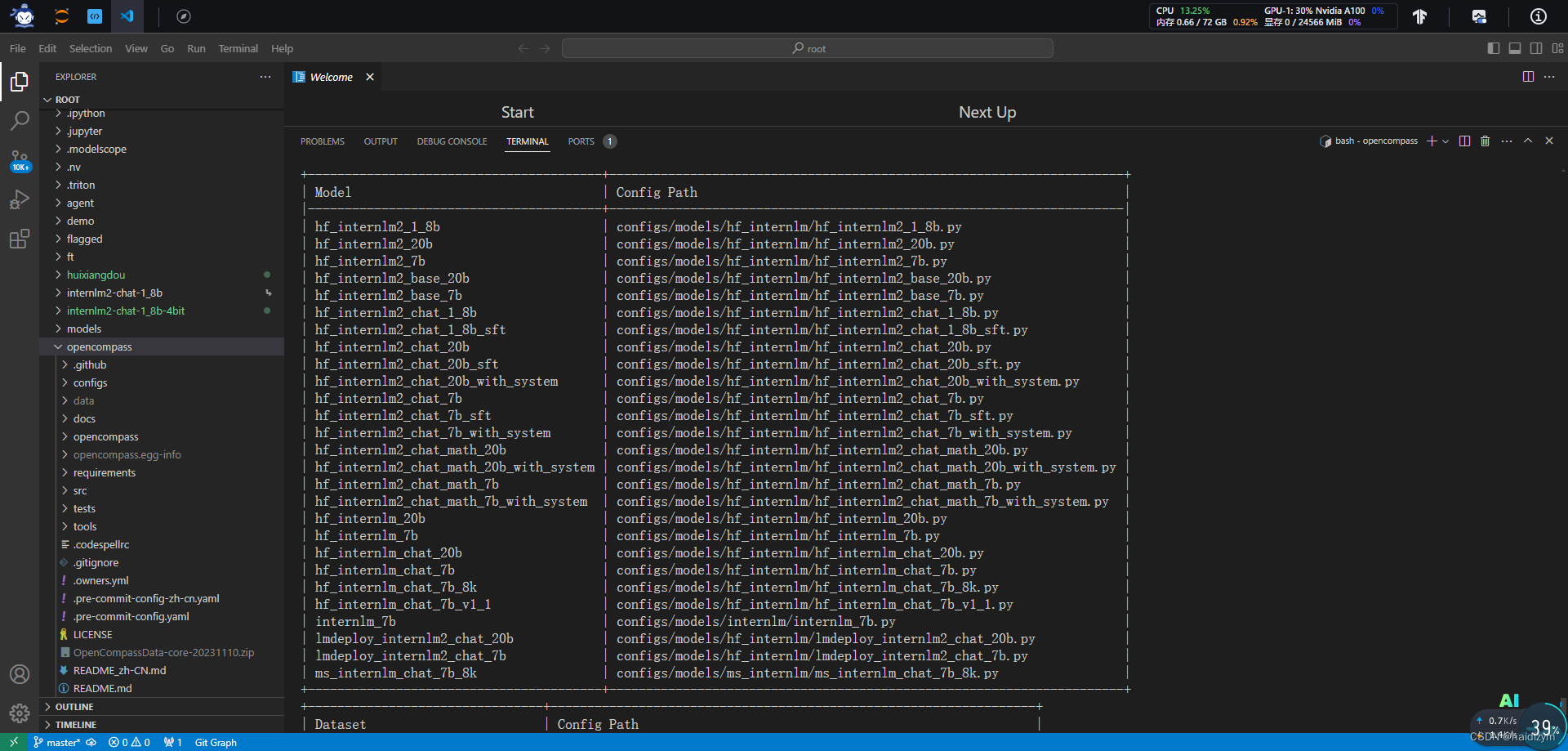1568x751 pixels.
Task: Go back with the navigation arrow
Action: [523, 48]
